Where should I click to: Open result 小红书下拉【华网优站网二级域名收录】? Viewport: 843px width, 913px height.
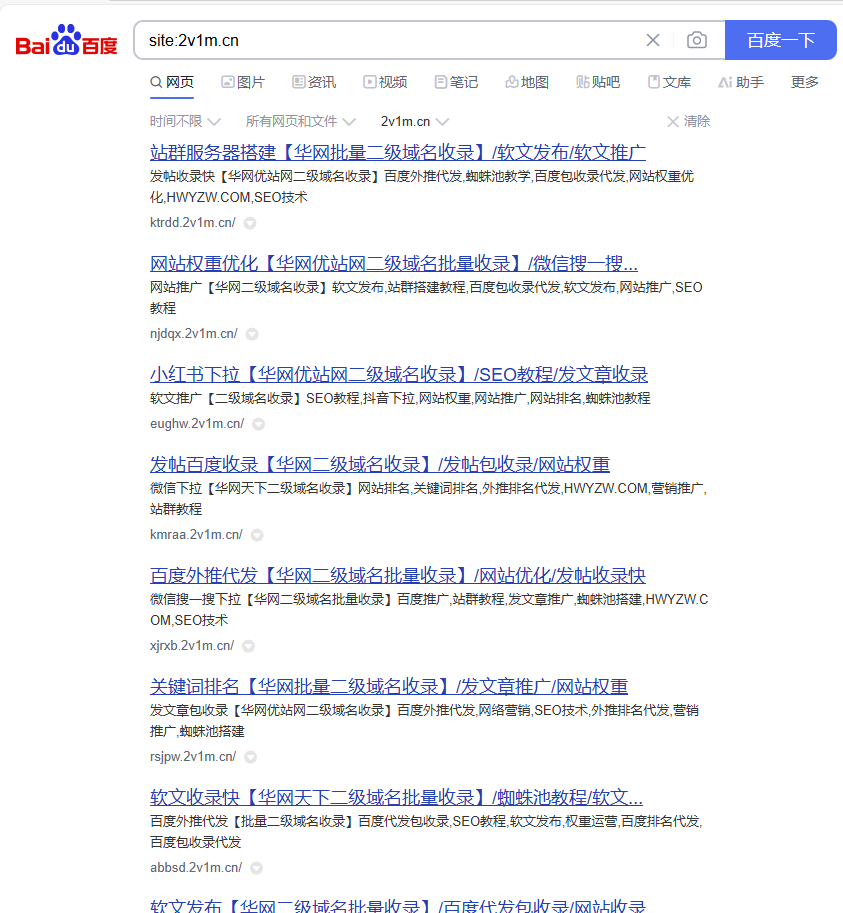(x=399, y=374)
